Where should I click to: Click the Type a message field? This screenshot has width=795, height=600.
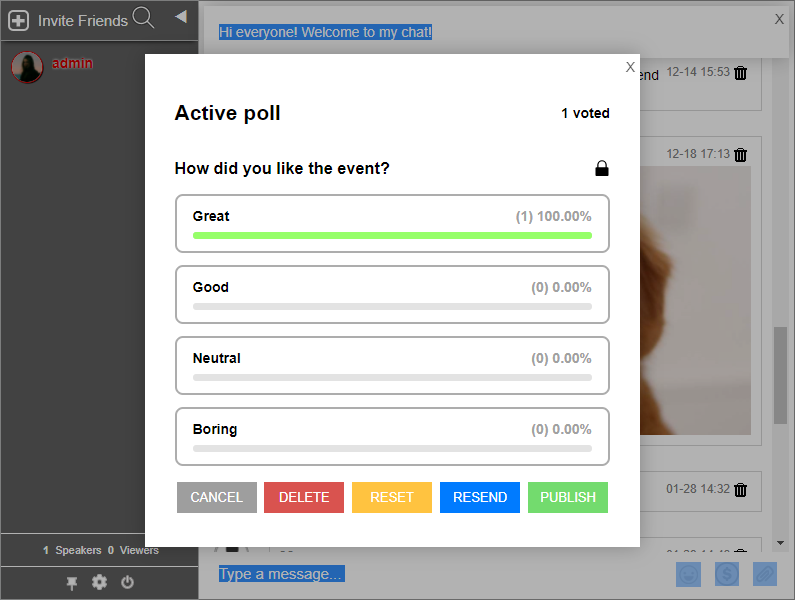tap(440, 574)
